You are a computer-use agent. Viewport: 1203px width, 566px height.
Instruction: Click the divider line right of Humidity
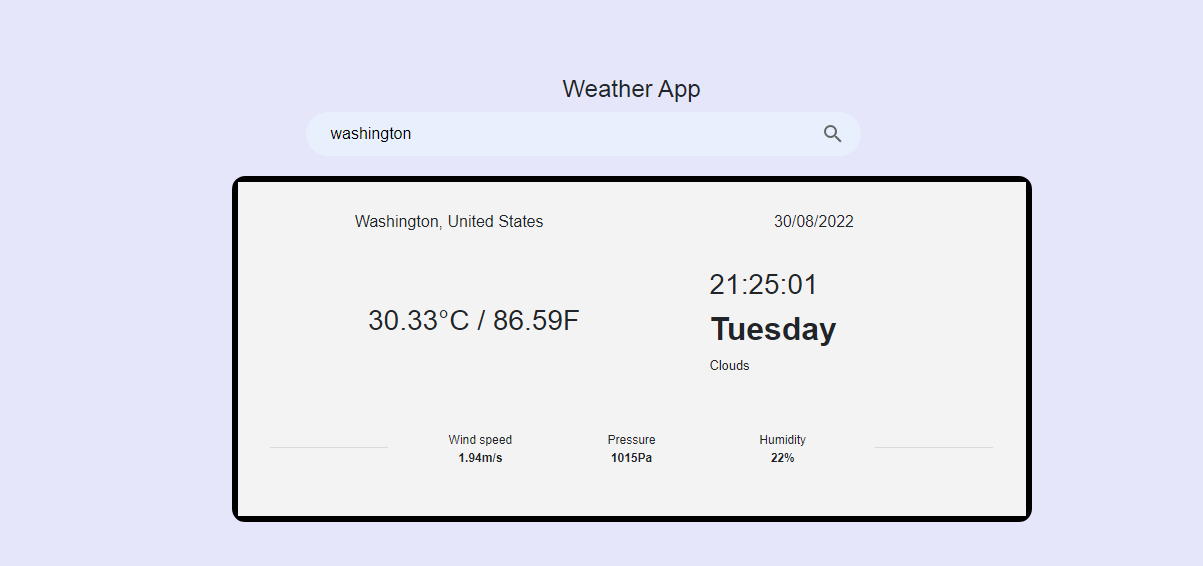click(x=933, y=447)
